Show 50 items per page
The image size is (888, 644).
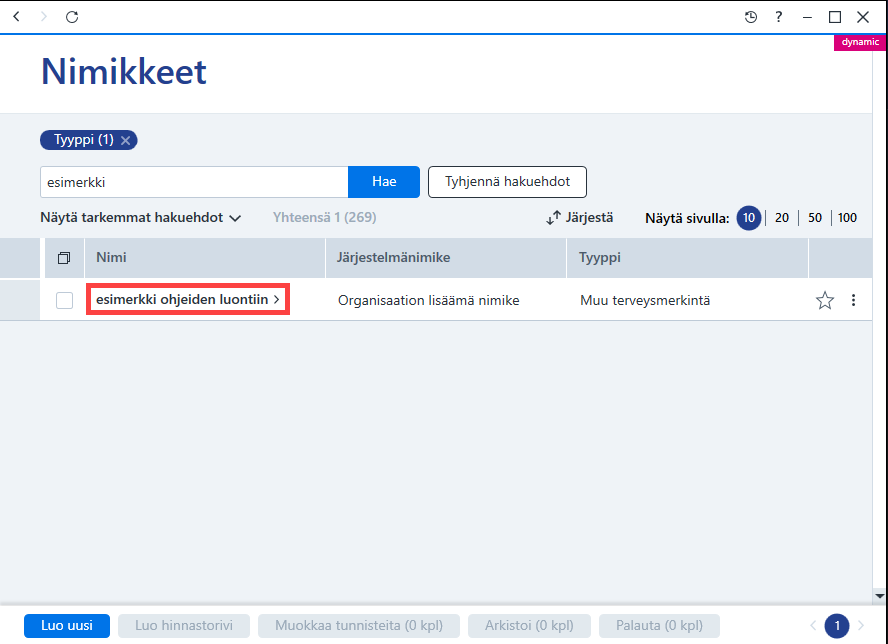814,218
